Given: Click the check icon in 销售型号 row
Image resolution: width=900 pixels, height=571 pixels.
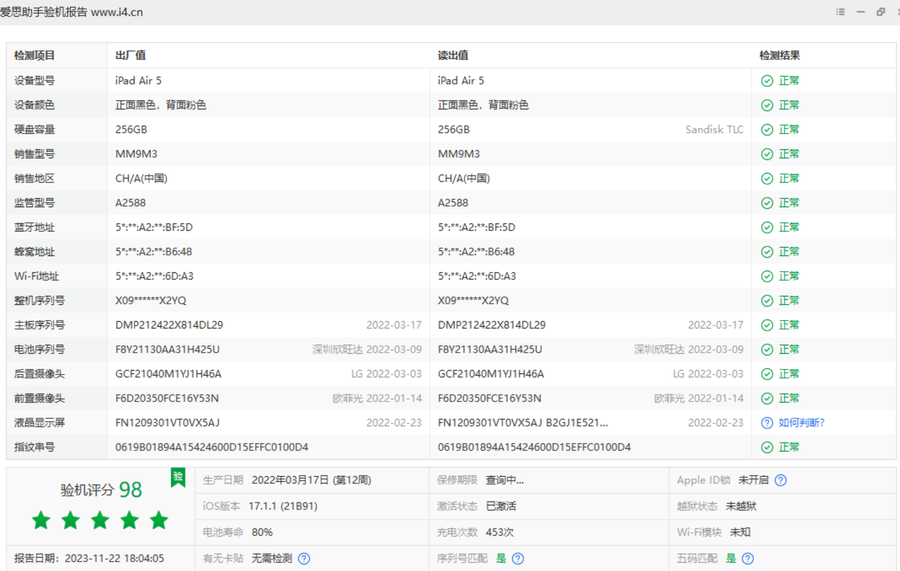Looking at the screenshot, I should pos(767,154).
